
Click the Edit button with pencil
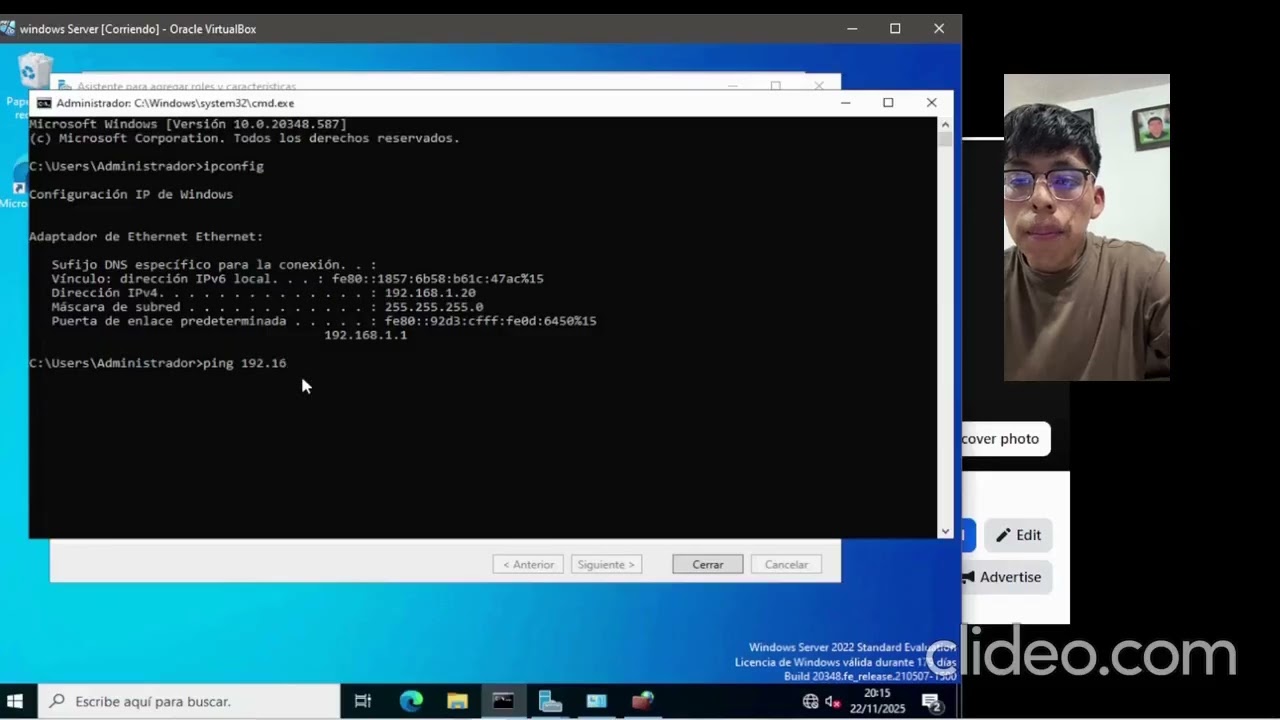click(1018, 535)
